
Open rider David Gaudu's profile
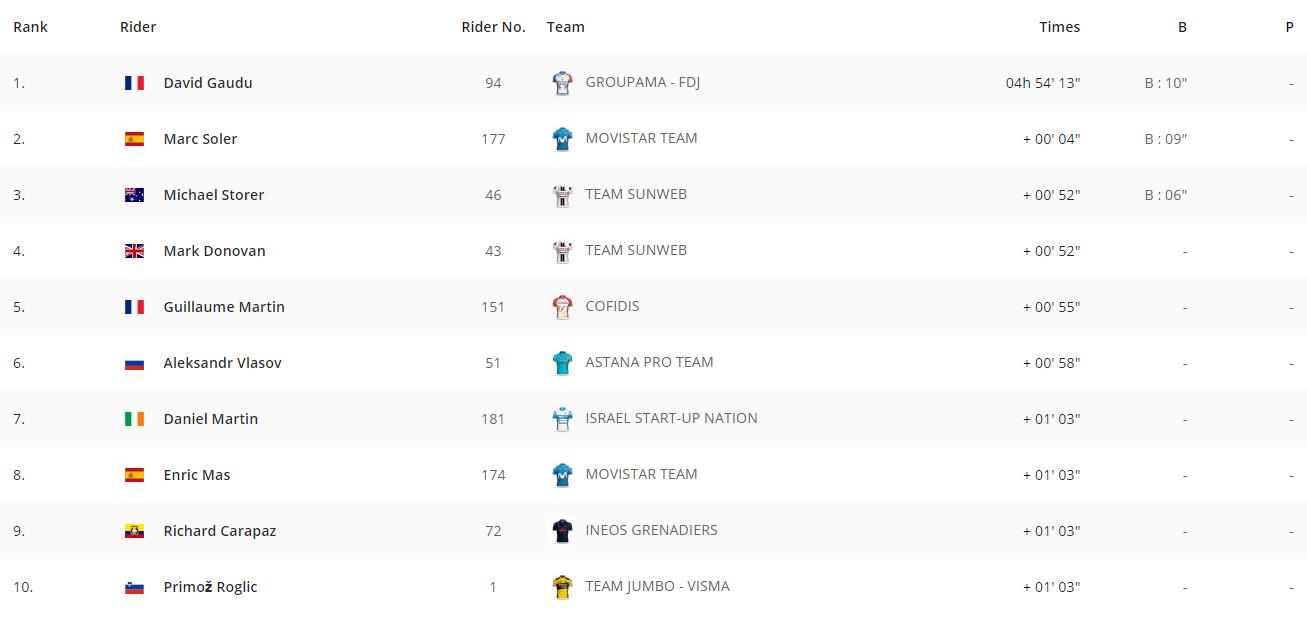(x=208, y=83)
